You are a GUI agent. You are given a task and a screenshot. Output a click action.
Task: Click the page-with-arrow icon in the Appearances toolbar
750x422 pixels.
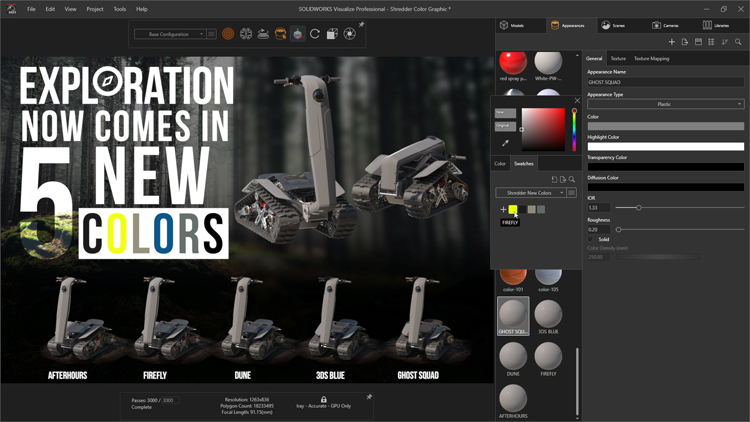[685, 42]
